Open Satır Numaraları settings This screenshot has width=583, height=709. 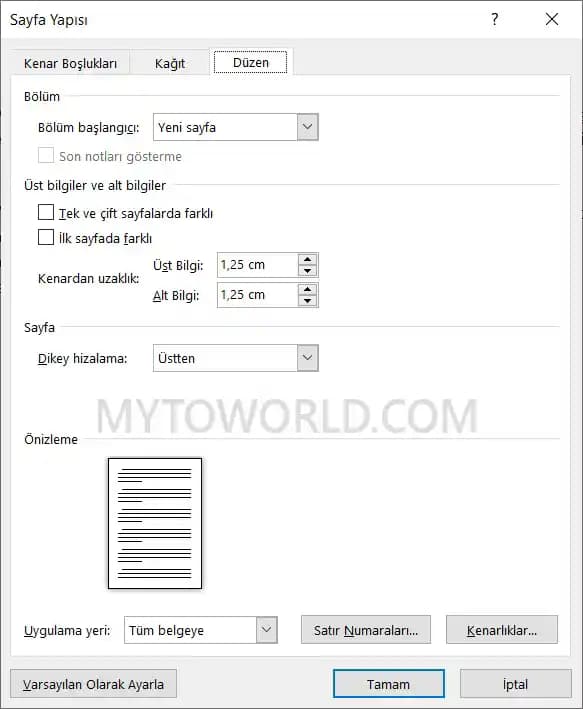(366, 630)
